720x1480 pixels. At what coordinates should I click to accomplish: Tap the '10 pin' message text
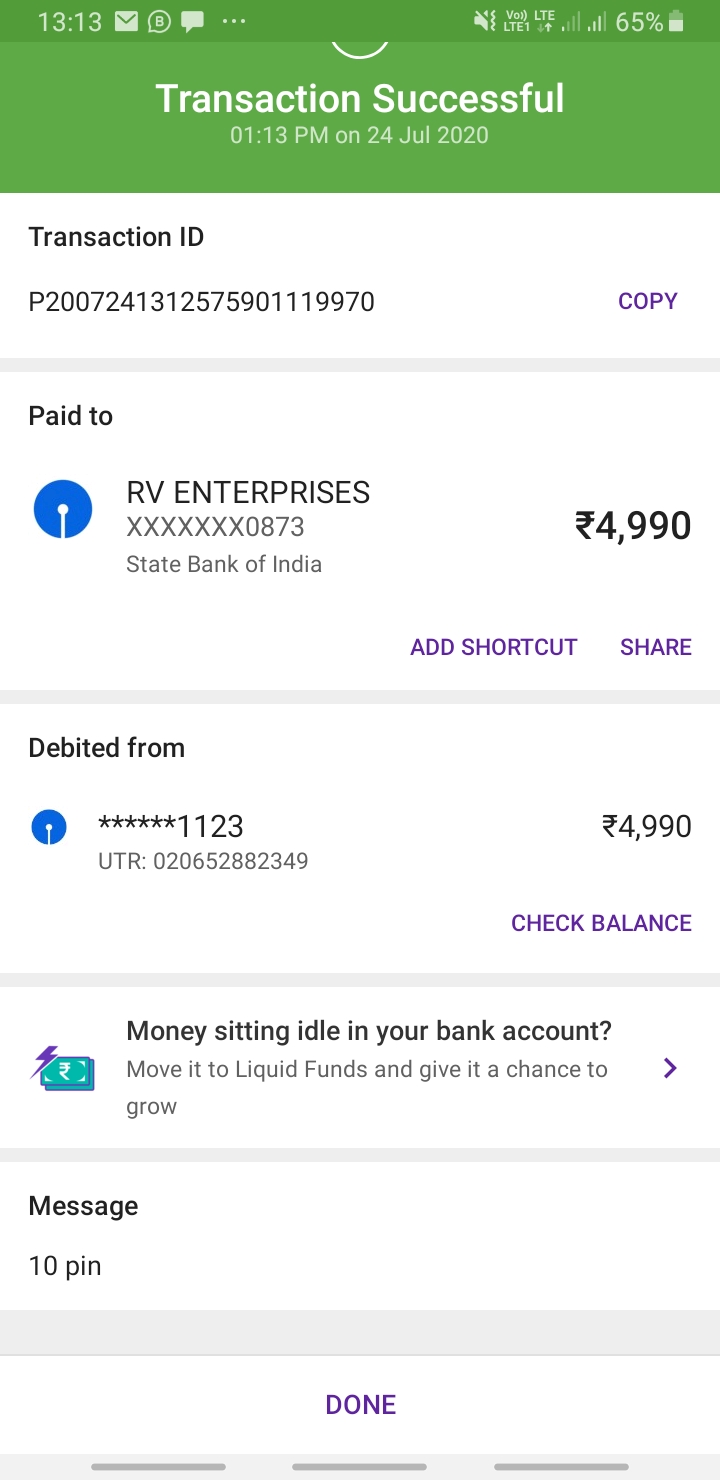point(65,1266)
